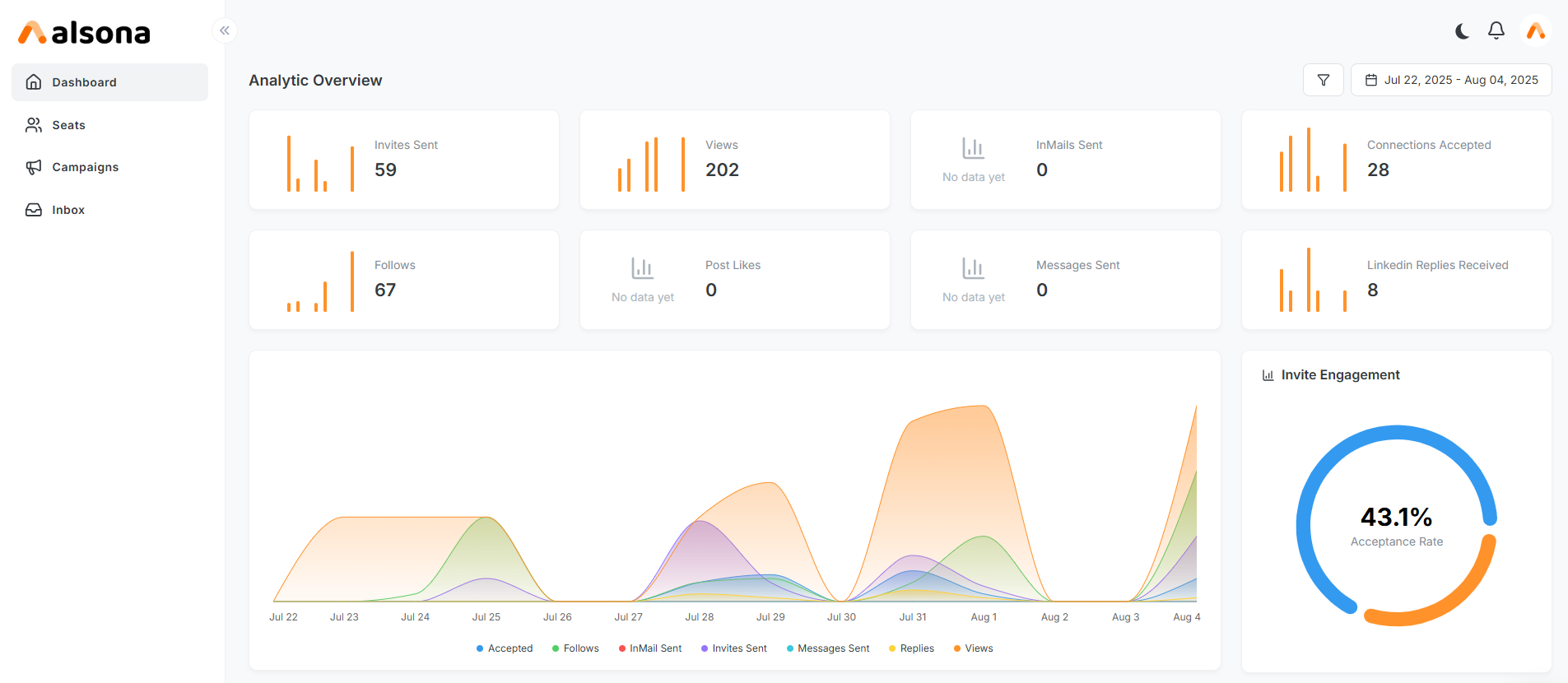Image resolution: width=1568 pixels, height=683 pixels.
Task: Click the orange Views legend color dot
Action: click(957, 648)
